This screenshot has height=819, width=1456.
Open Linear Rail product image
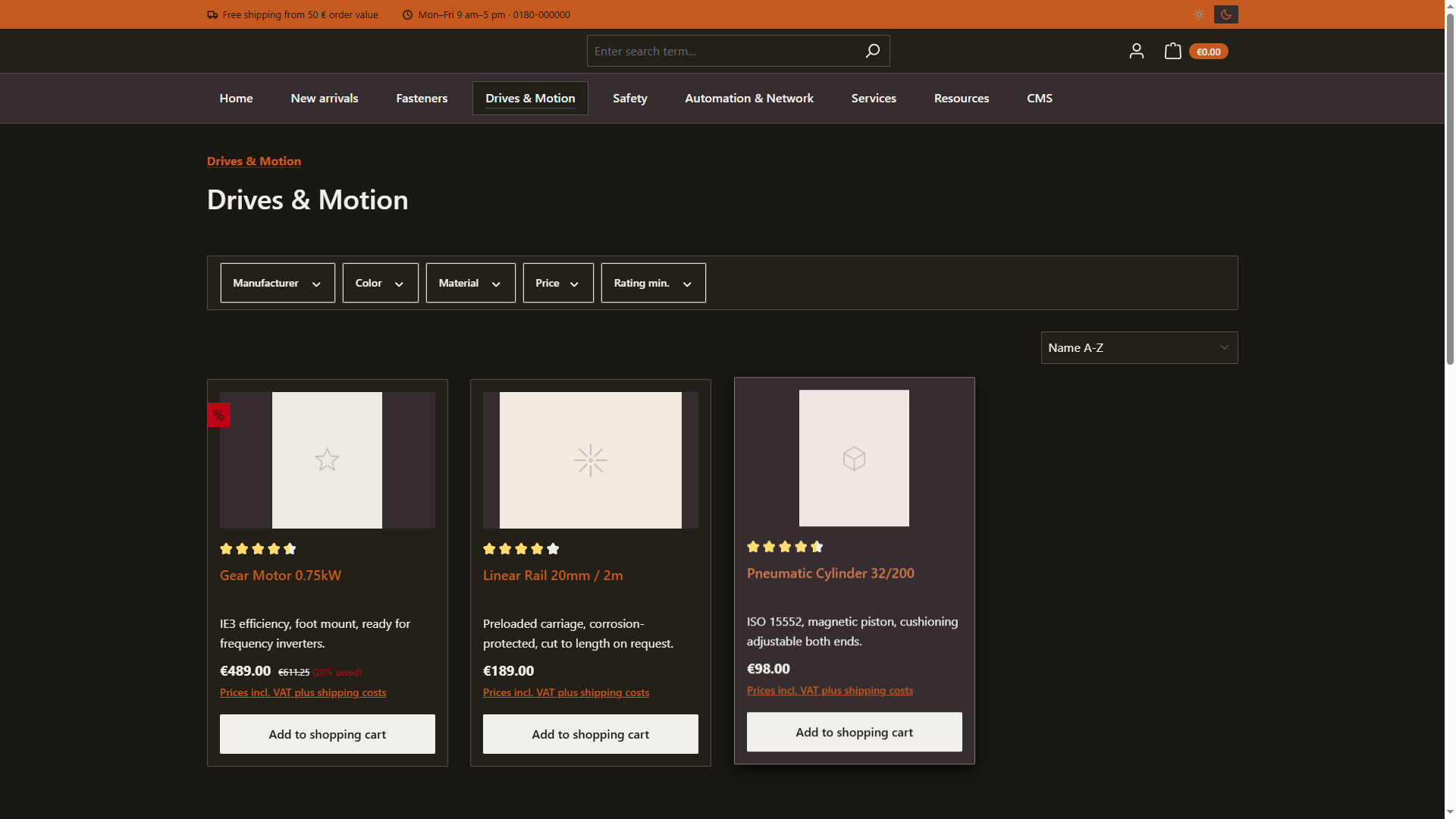[590, 460]
